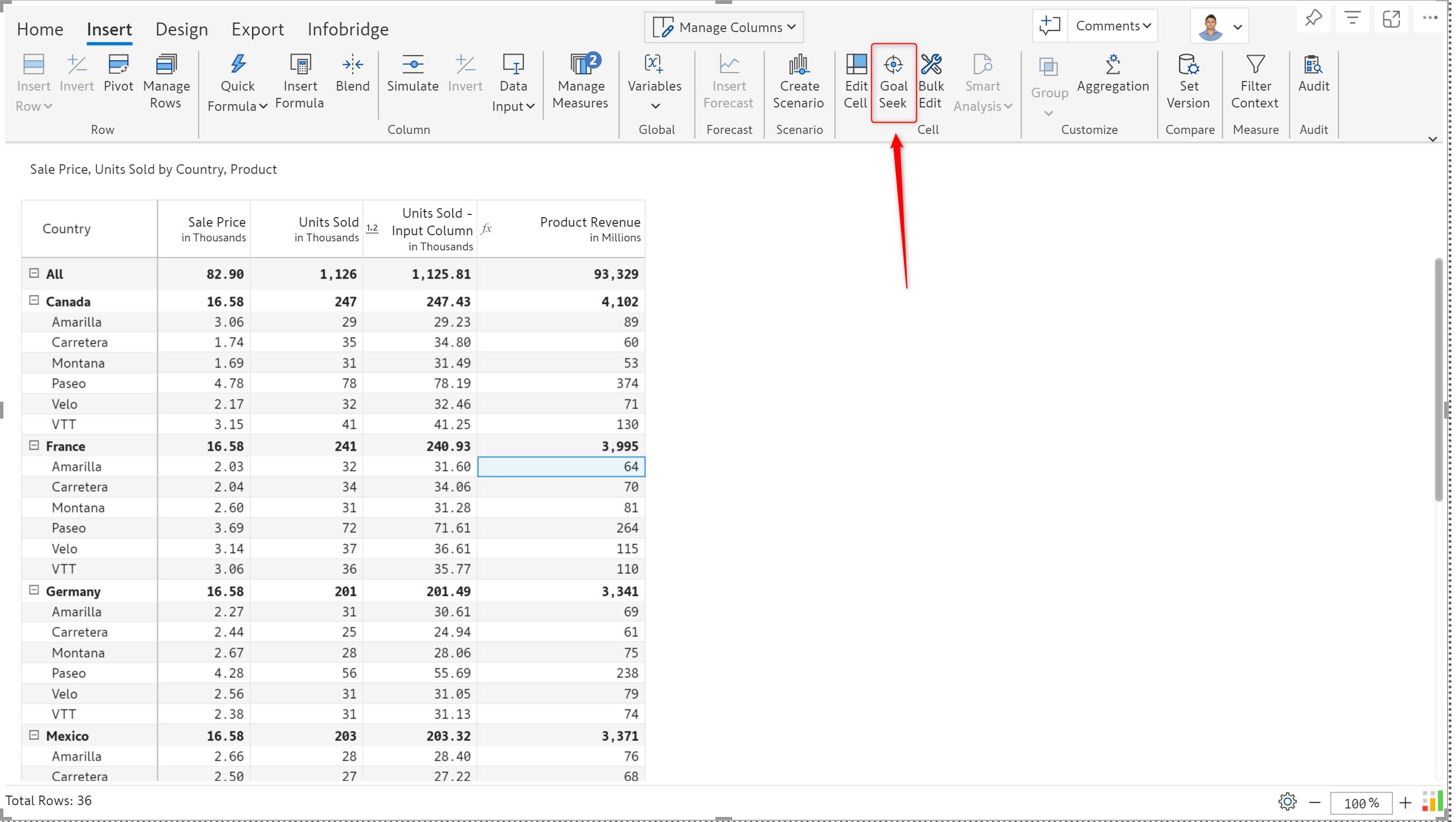1456x822 pixels.
Task: Open Manage Rows tool
Action: pos(165,82)
